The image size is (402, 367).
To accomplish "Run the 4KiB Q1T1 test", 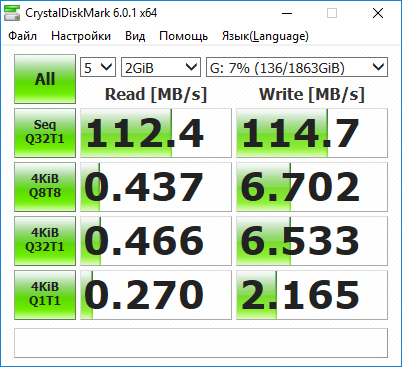I will 45,295.
